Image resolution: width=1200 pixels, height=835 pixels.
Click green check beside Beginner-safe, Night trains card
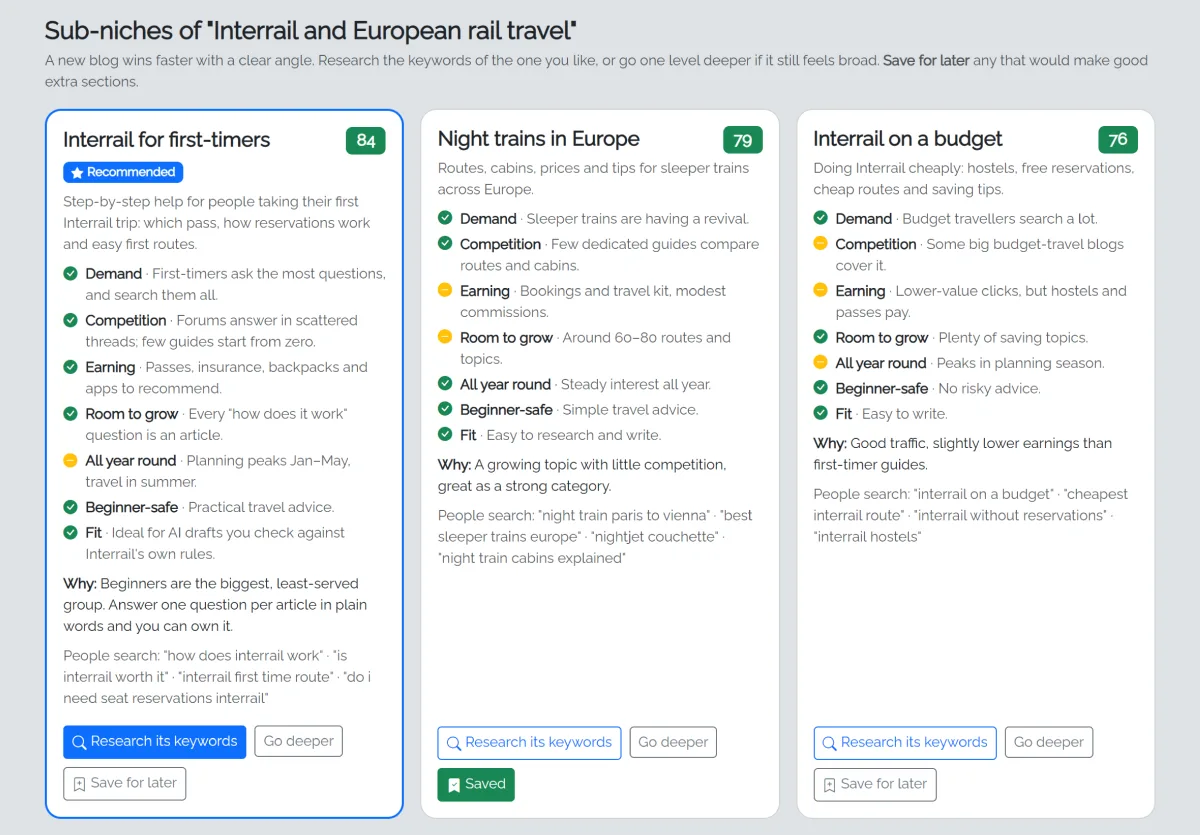445,410
